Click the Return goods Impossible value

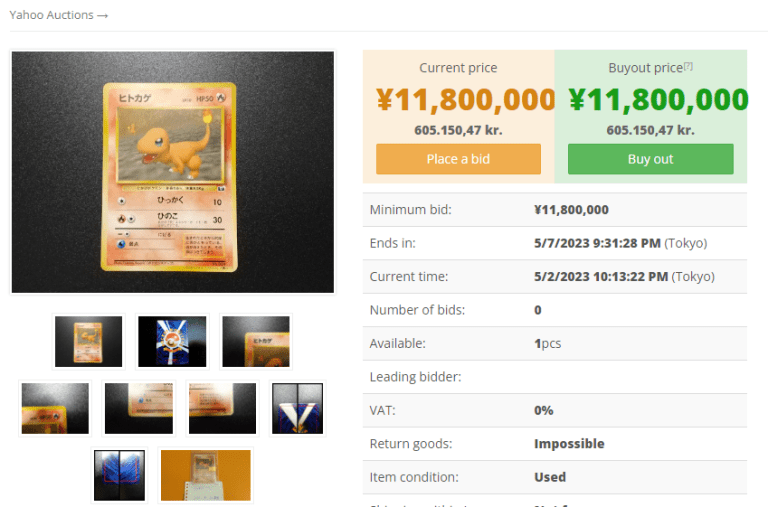(569, 444)
